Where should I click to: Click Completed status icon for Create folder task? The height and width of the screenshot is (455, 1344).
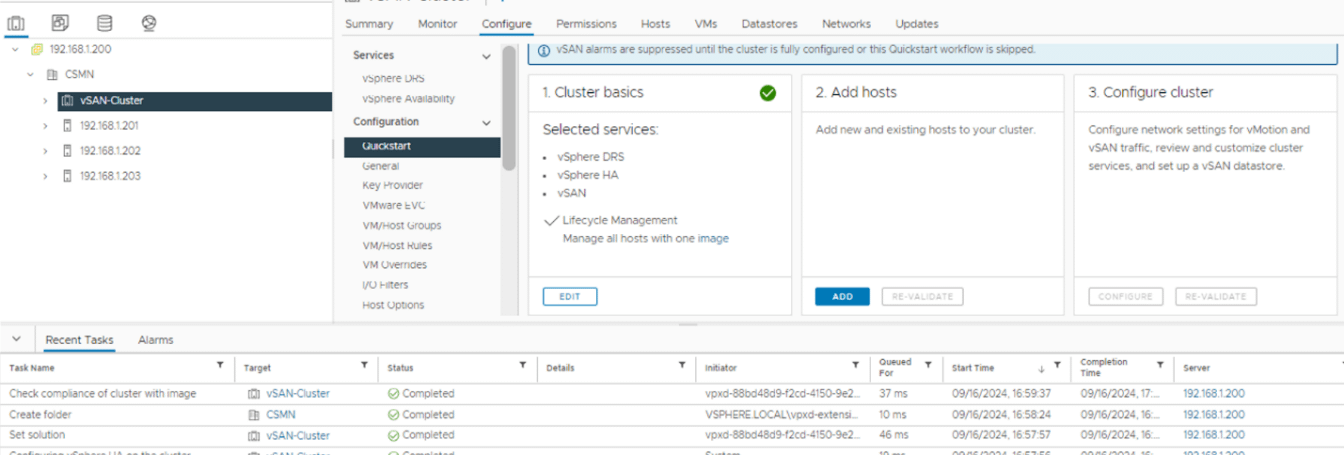393,415
